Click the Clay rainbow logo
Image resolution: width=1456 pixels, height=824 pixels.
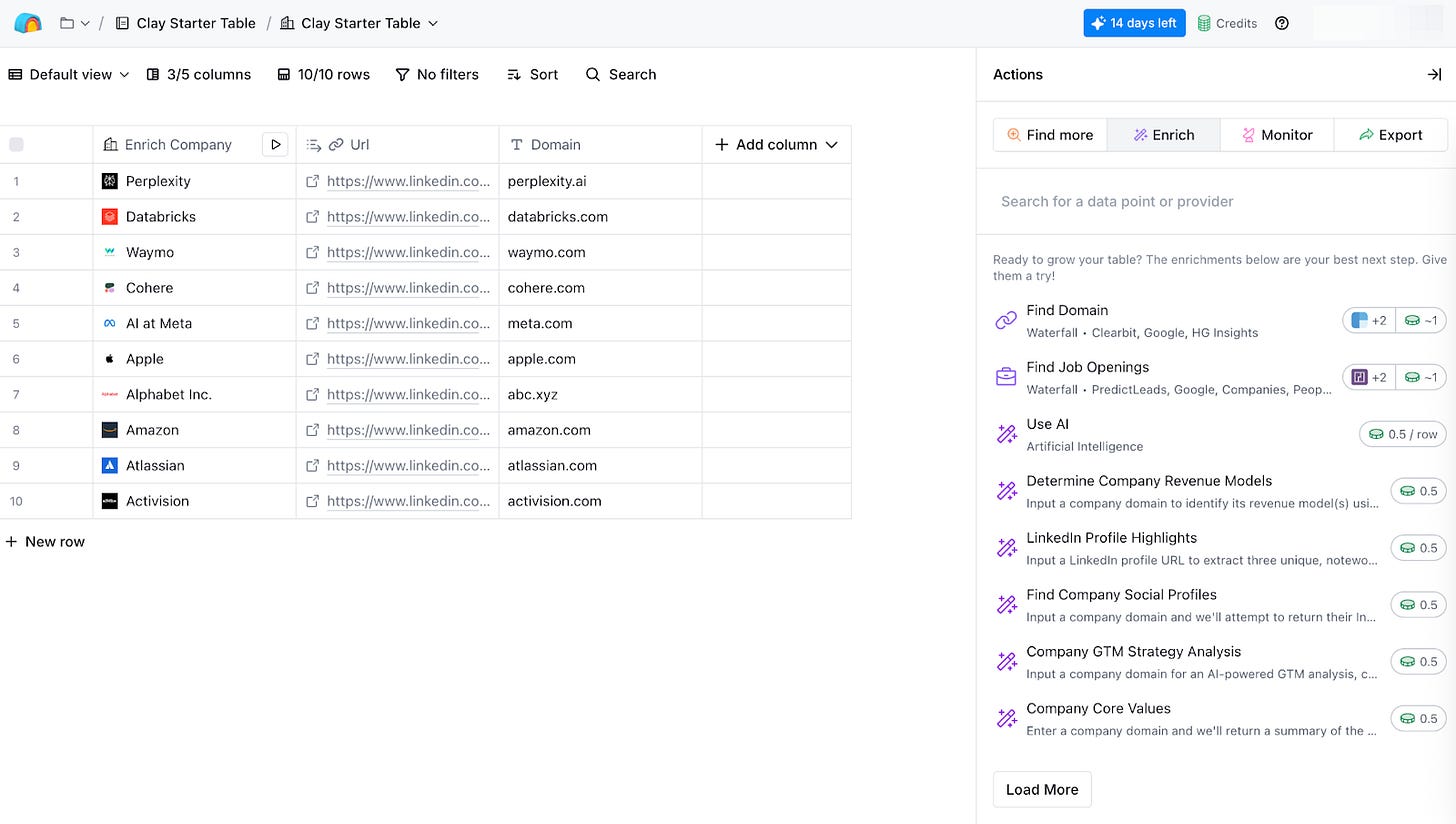[28, 23]
